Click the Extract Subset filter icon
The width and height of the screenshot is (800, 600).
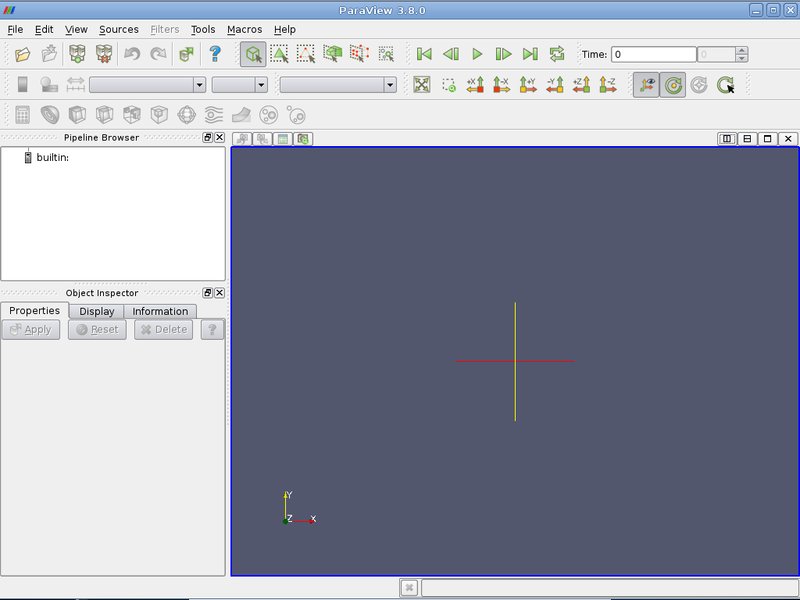coord(159,115)
